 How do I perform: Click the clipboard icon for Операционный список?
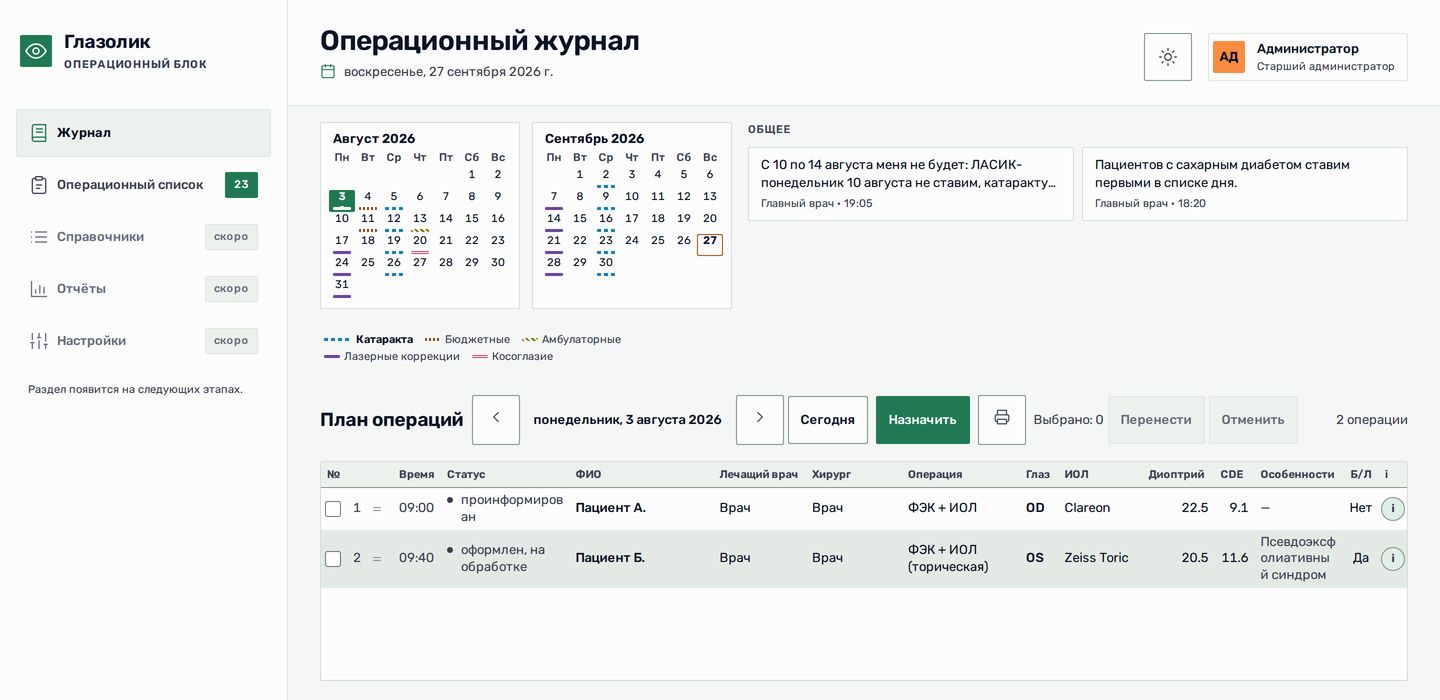(x=39, y=185)
